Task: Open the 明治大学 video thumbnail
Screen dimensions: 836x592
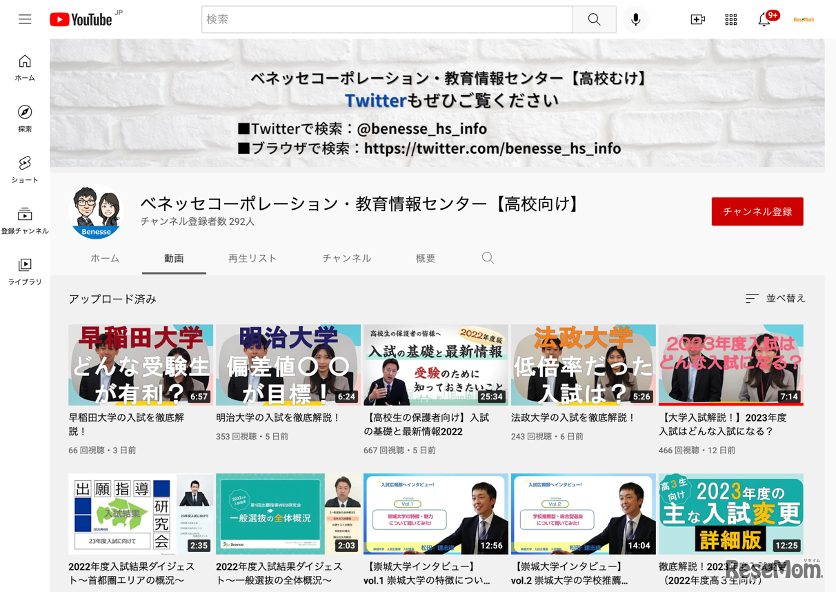Action: point(288,365)
